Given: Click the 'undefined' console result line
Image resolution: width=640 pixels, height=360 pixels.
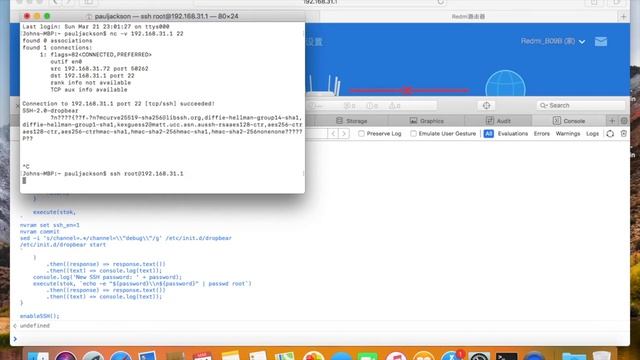Looking at the screenshot, I should 35,326.
